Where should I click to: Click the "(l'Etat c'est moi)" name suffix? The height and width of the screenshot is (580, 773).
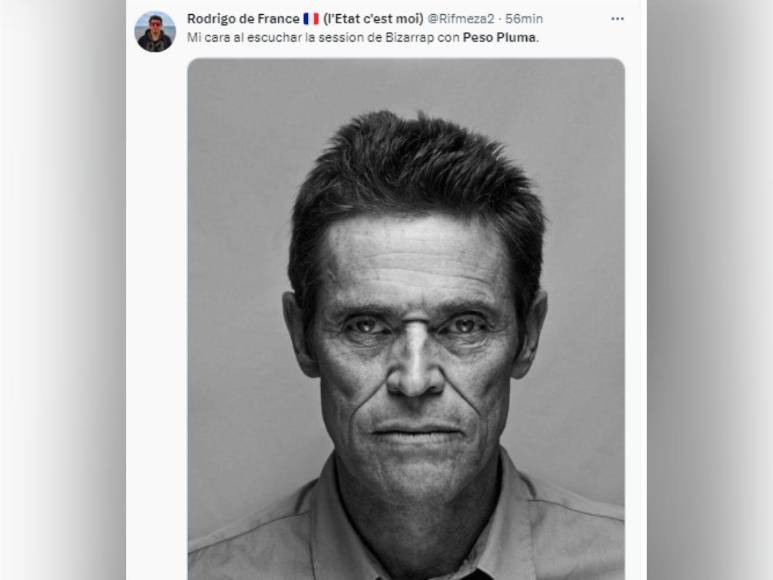(373, 19)
